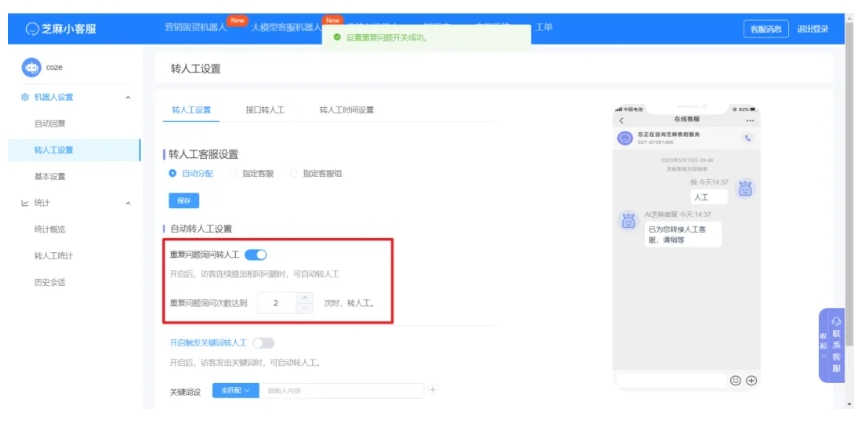
Task: Click the 人工 chat bubble in preview
Action: tap(709, 197)
